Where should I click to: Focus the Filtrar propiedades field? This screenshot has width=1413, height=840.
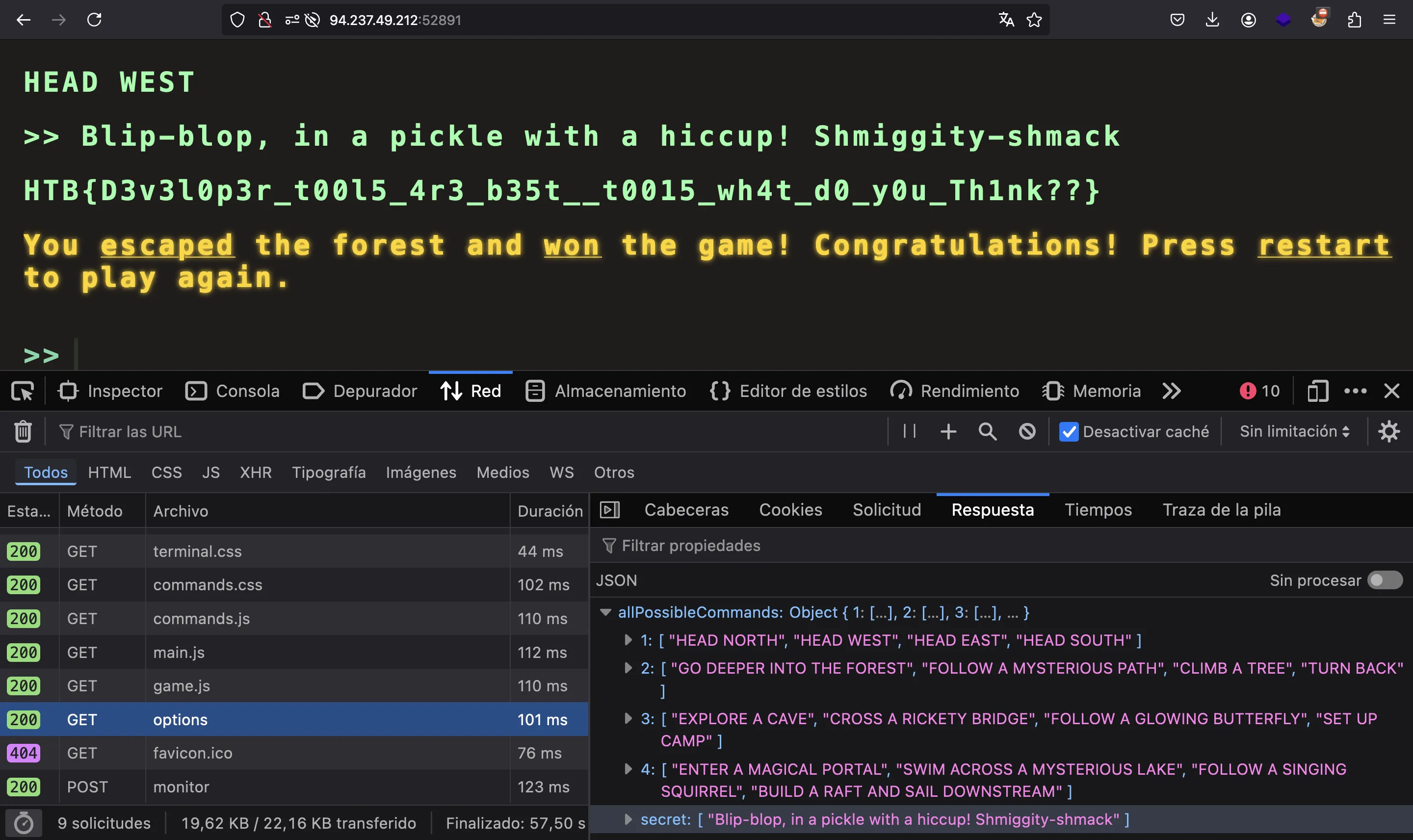(x=1000, y=546)
